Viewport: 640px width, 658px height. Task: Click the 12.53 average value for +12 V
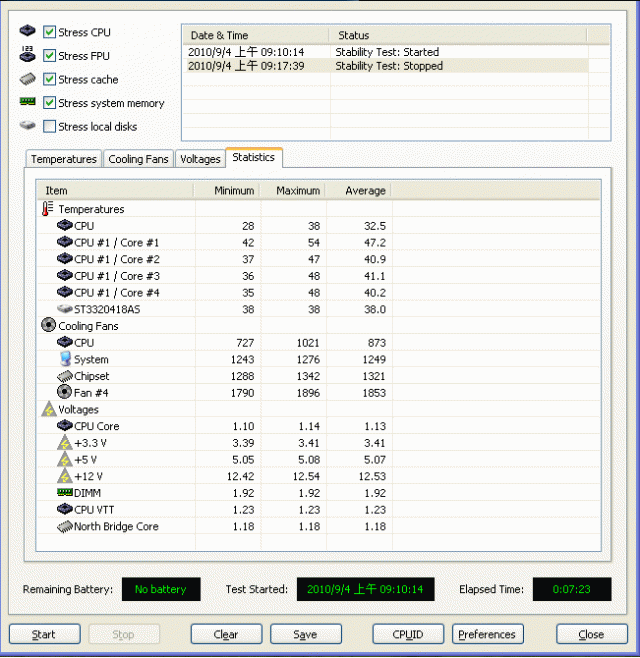372,476
